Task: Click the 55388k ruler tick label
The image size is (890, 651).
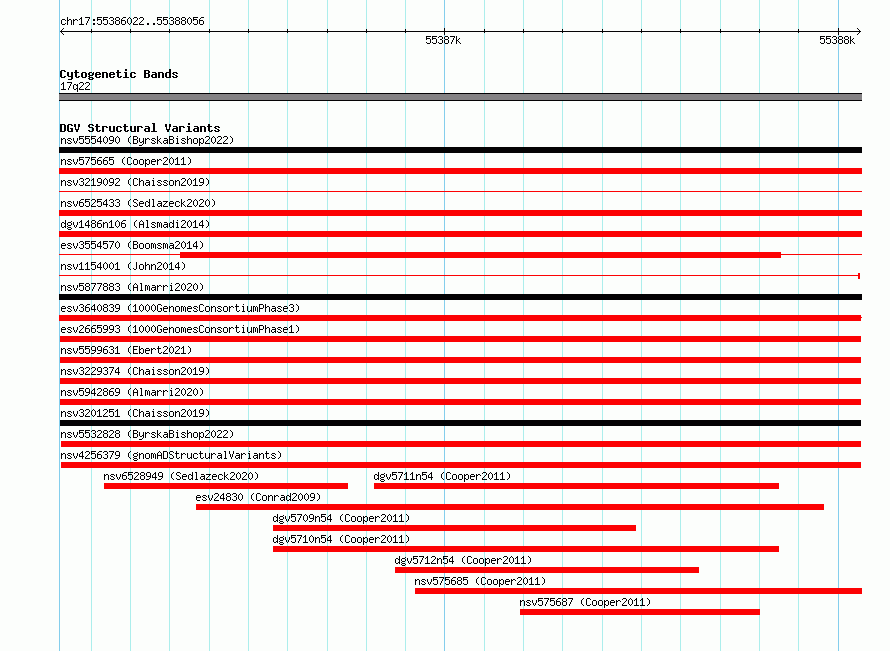Action: point(837,40)
